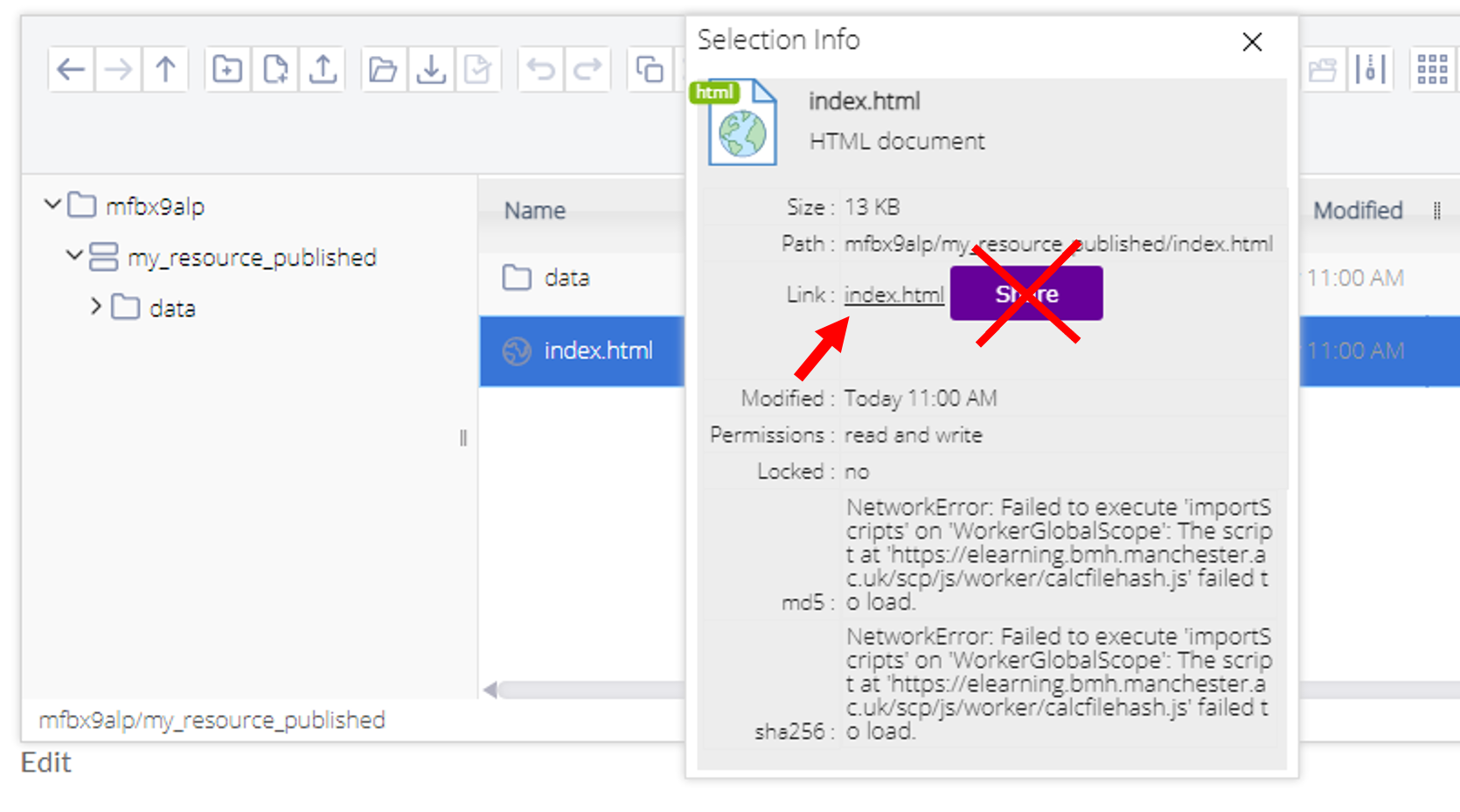1460x812 pixels.
Task: Go up to the parent folder
Action: pyautogui.click(x=165, y=69)
